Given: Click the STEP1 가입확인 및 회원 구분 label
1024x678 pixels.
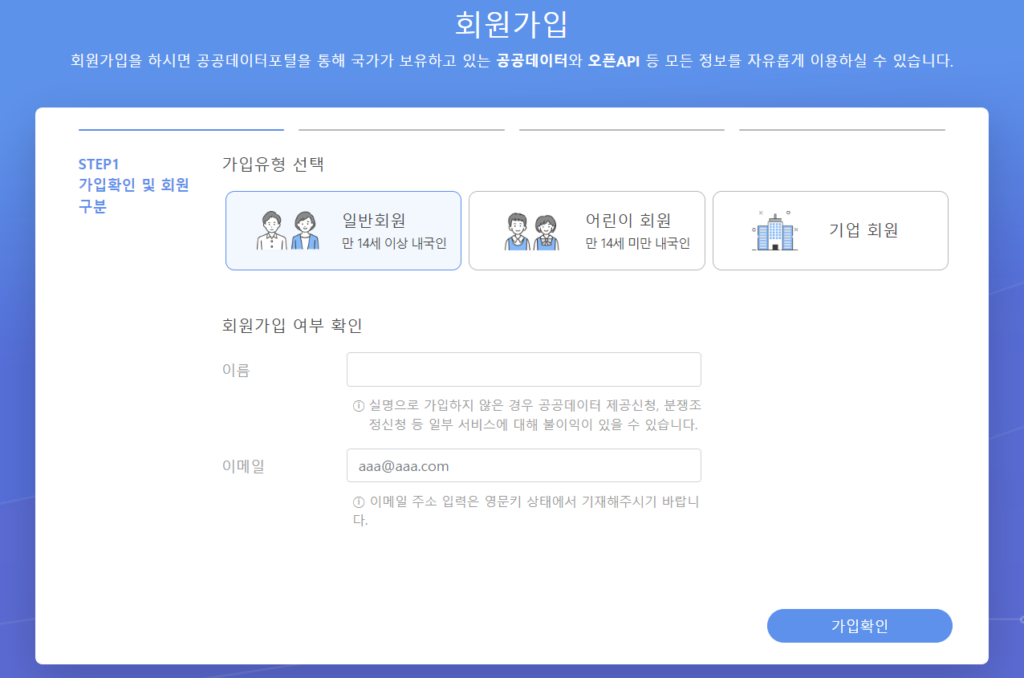Looking at the screenshot, I should (134, 185).
